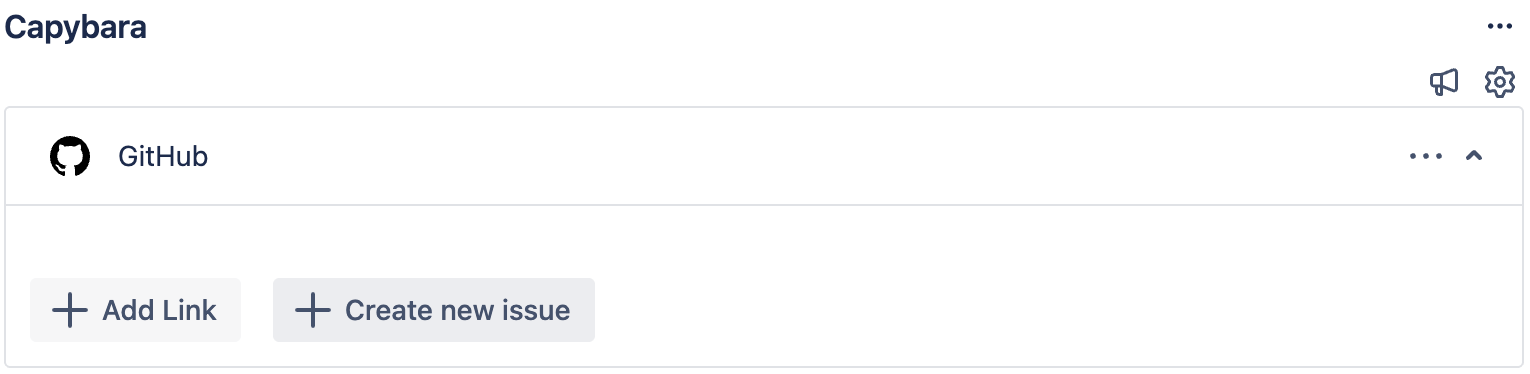Click the GitHub panel header bar
The width and height of the screenshot is (1530, 374).
click(x=764, y=157)
